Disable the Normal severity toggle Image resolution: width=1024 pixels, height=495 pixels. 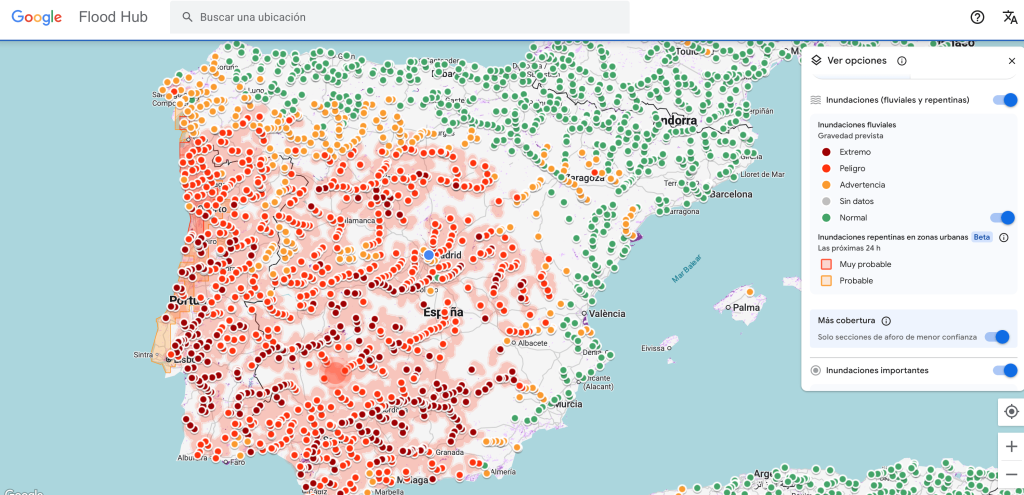[x=1001, y=217]
